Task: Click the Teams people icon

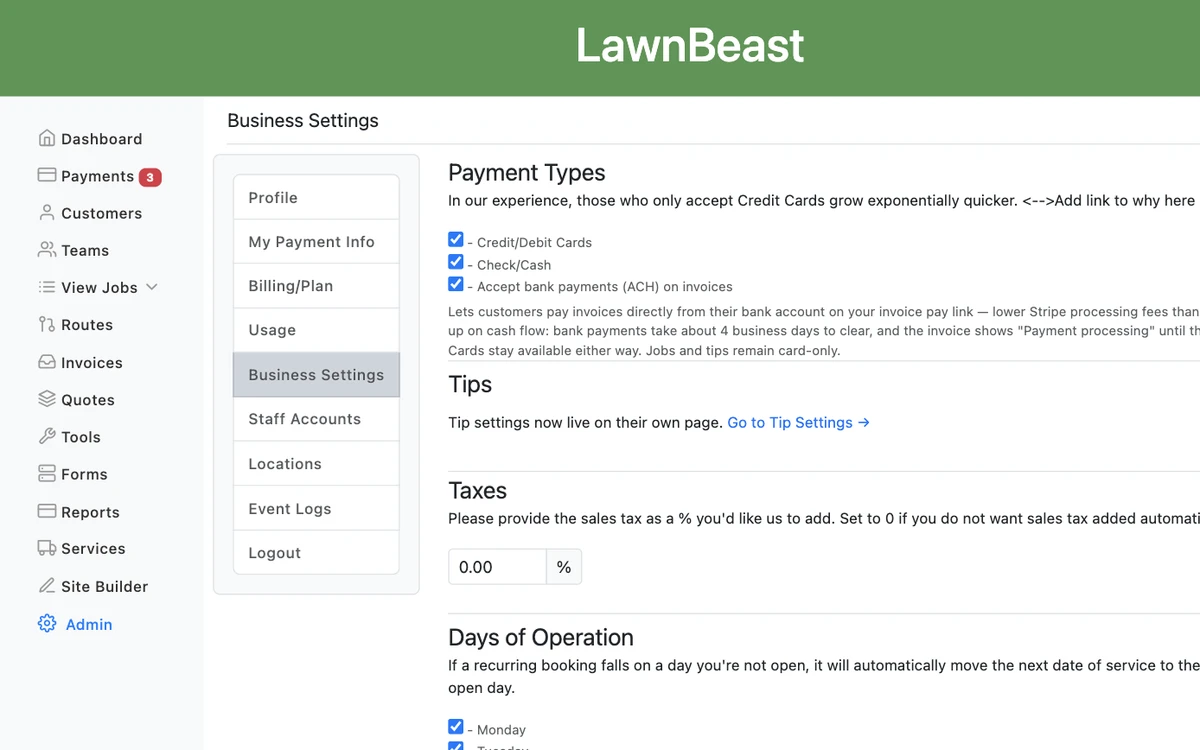Action: coord(46,249)
